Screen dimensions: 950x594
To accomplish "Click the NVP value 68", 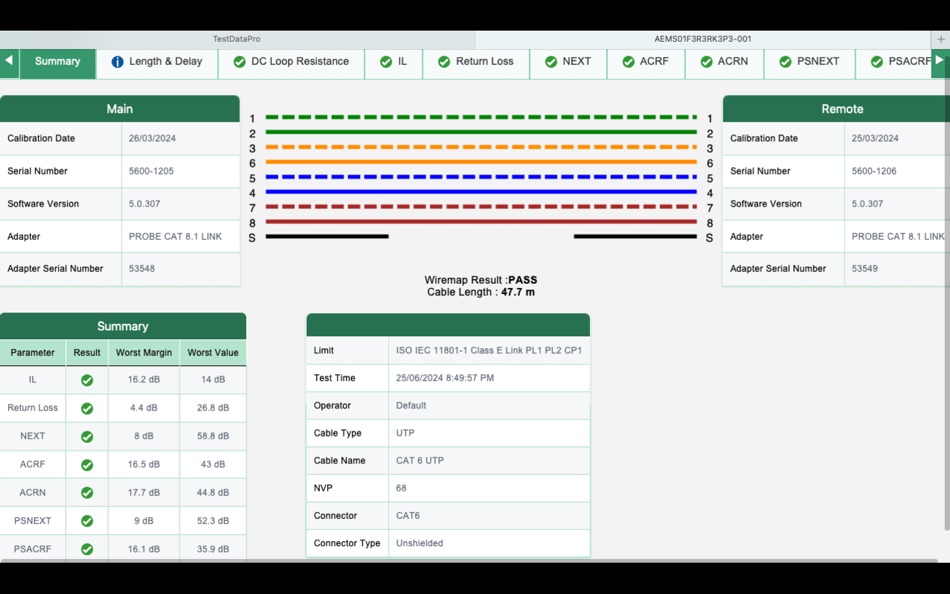I will coord(401,489).
